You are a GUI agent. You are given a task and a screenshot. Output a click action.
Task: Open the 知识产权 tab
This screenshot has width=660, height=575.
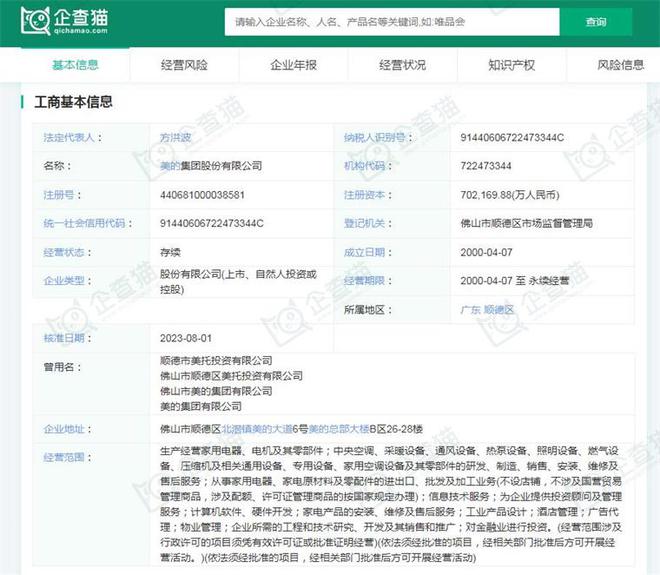[512, 65]
